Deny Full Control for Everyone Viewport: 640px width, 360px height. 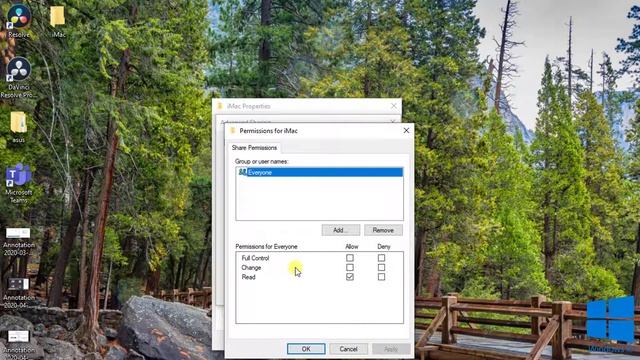[381, 258]
